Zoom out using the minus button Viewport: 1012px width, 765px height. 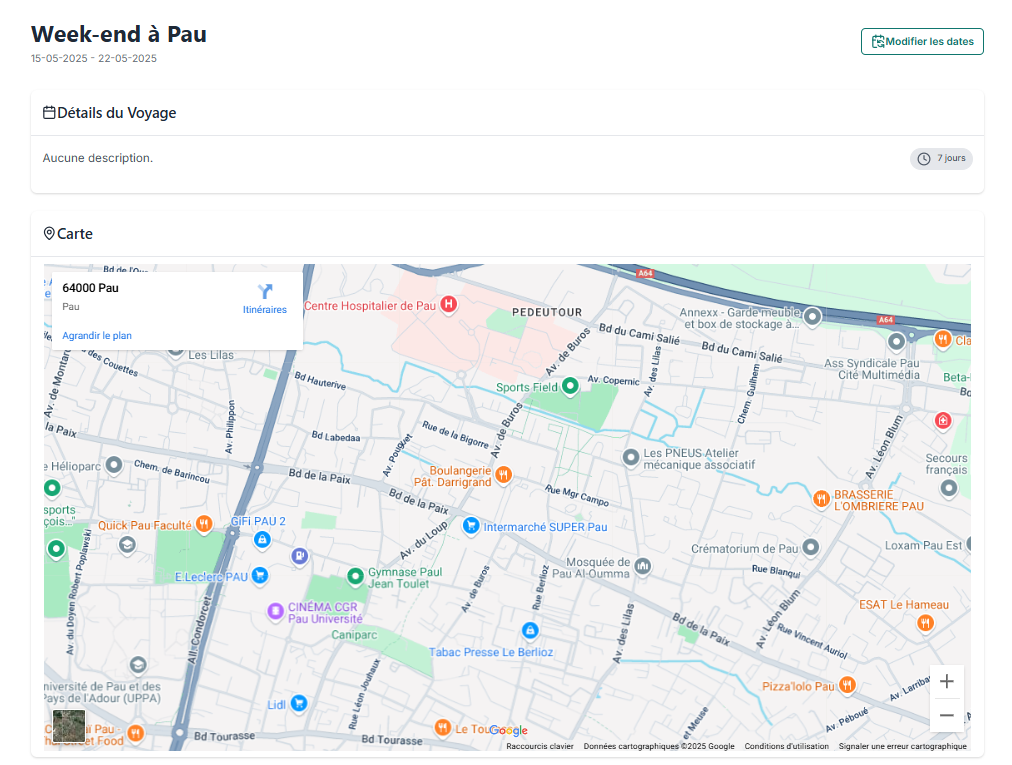coord(946,715)
